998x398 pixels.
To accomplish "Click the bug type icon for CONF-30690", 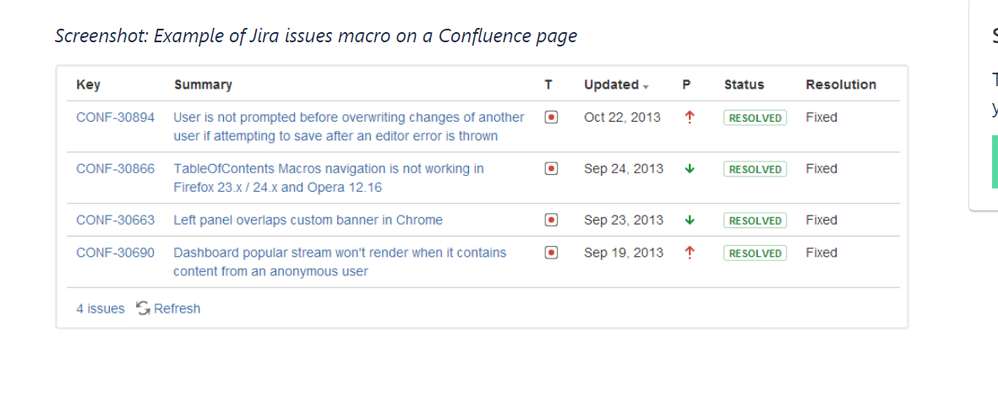I will pos(551,253).
